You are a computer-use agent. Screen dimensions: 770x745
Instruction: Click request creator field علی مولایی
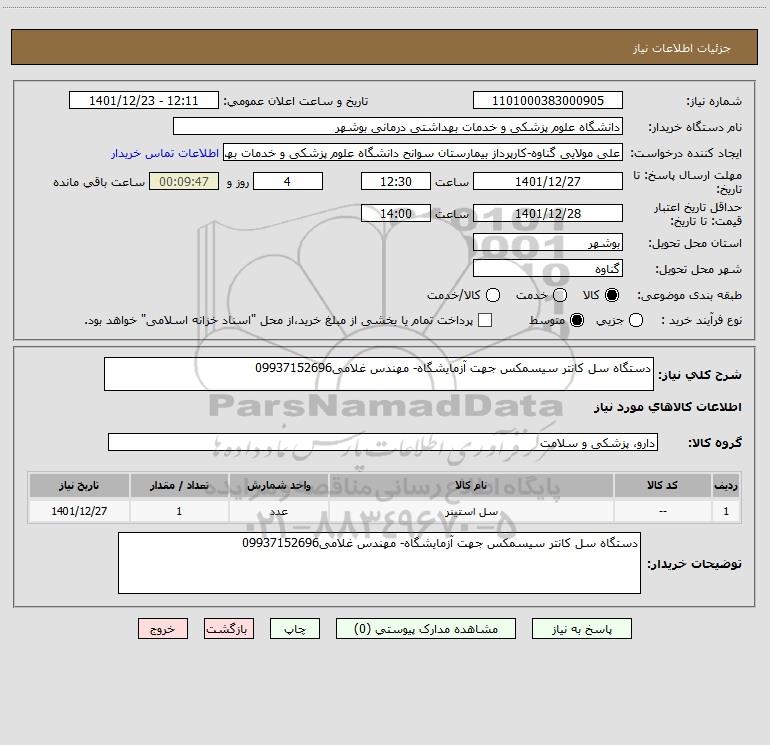[x=423, y=153]
